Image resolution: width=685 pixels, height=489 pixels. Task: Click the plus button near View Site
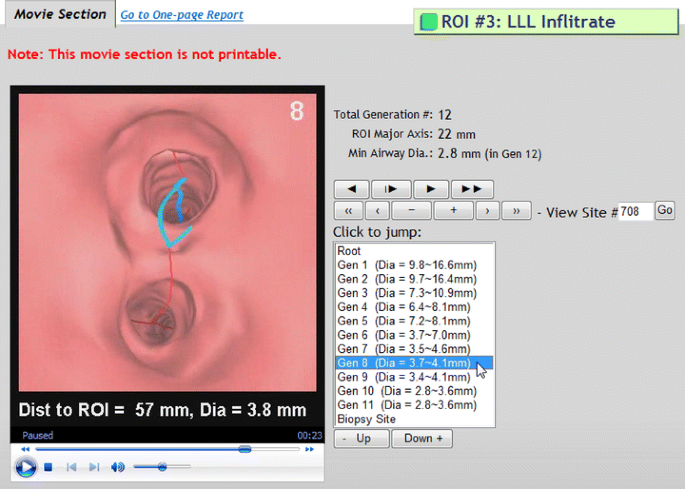pyautogui.click(x=453, y=211)
